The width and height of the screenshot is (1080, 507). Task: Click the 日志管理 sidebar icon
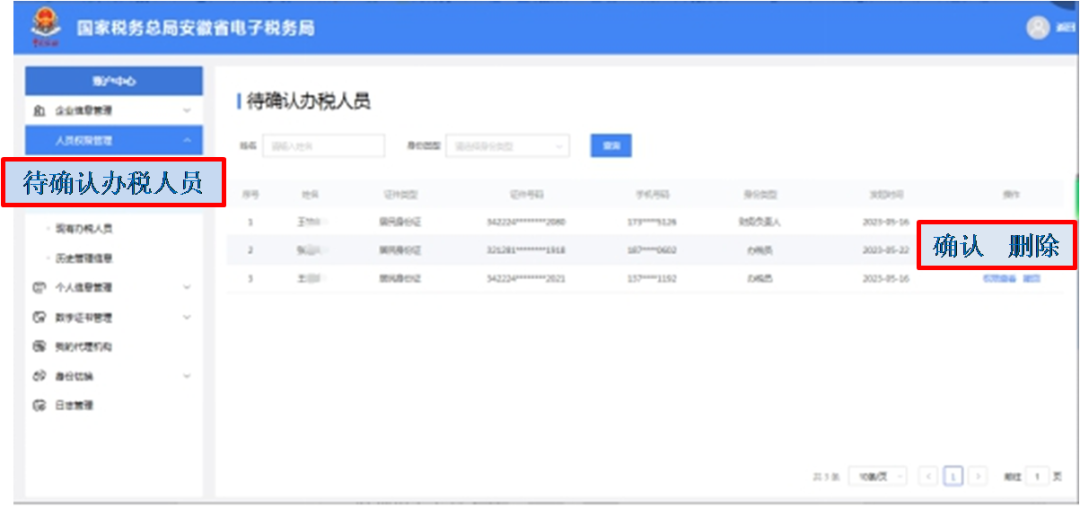pyautogui.click(x=39, y=406)
